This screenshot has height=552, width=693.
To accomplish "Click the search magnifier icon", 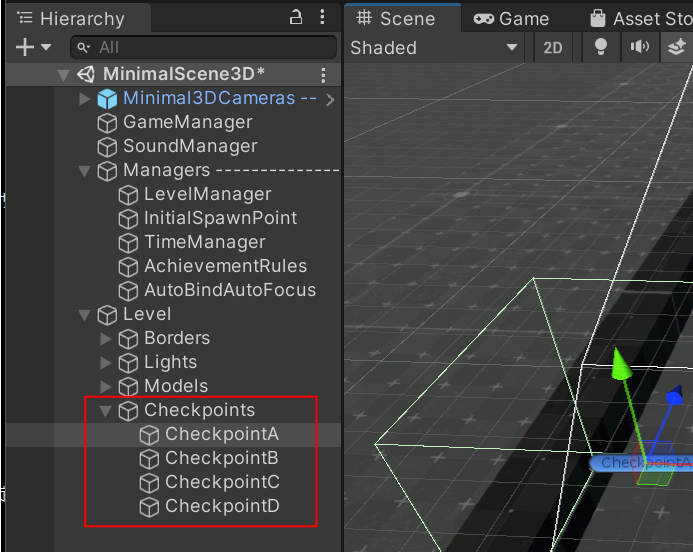I will coord(83,47).
